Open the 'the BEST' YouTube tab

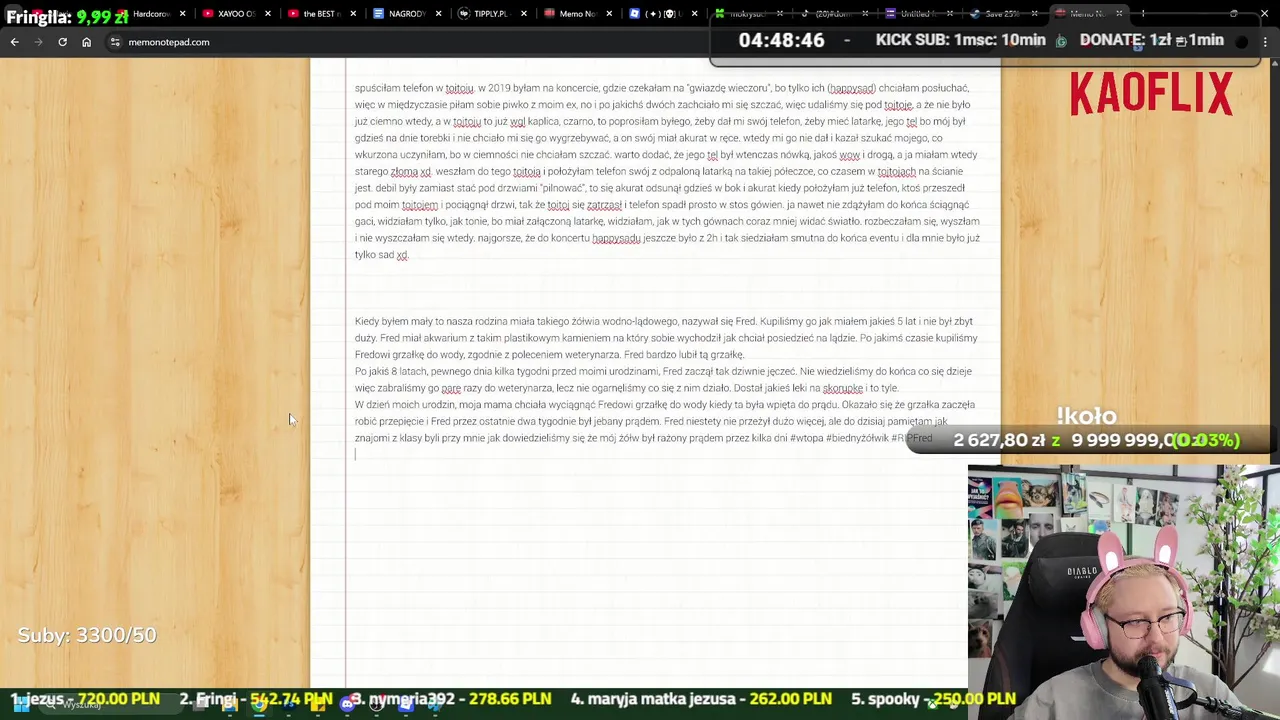click(x=320, y=14)
